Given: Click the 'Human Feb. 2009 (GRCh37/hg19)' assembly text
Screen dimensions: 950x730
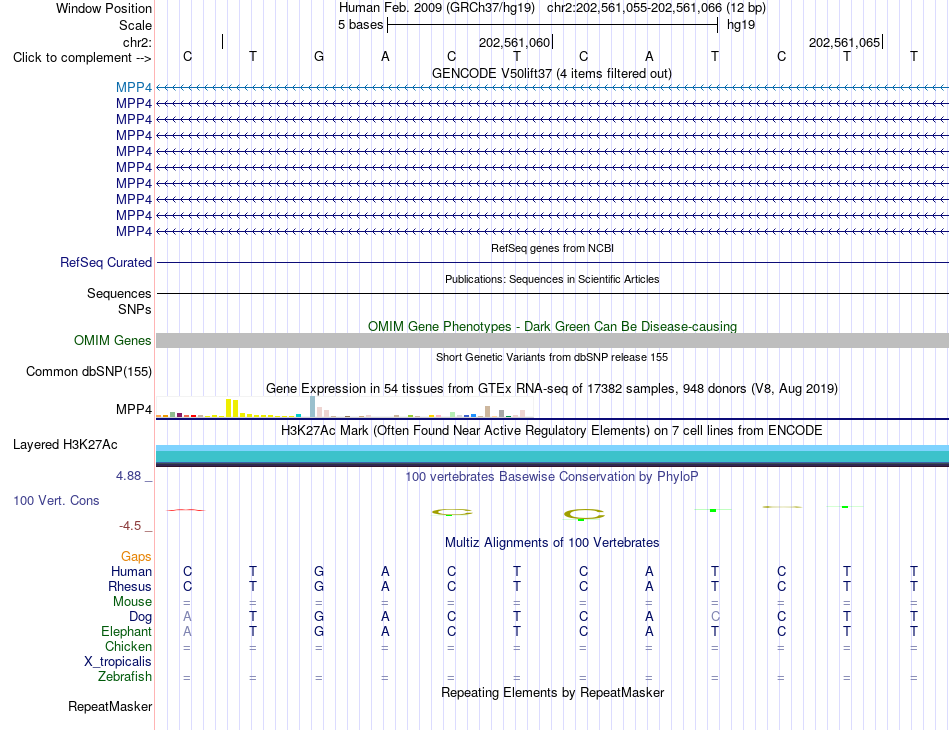Looking at the screenshot, I should click(x=437, y=8).
